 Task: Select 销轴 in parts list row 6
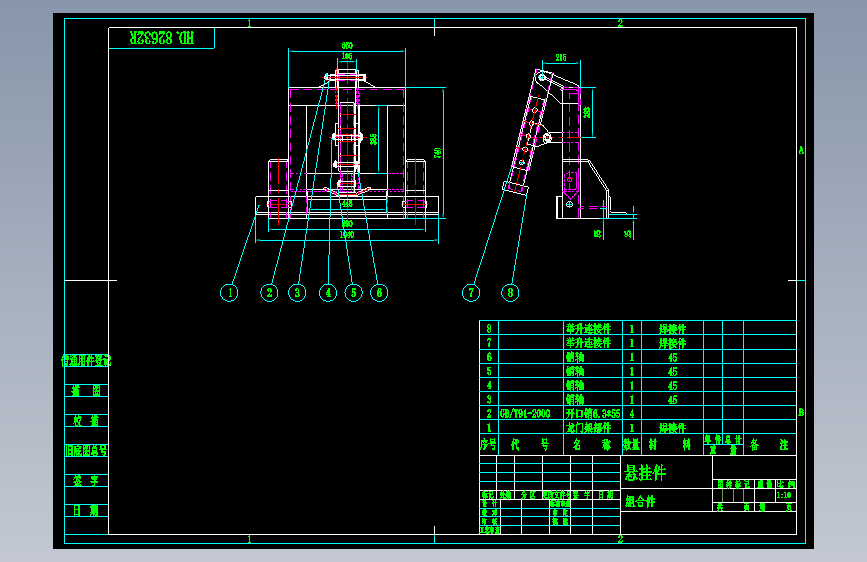point(575,357)
